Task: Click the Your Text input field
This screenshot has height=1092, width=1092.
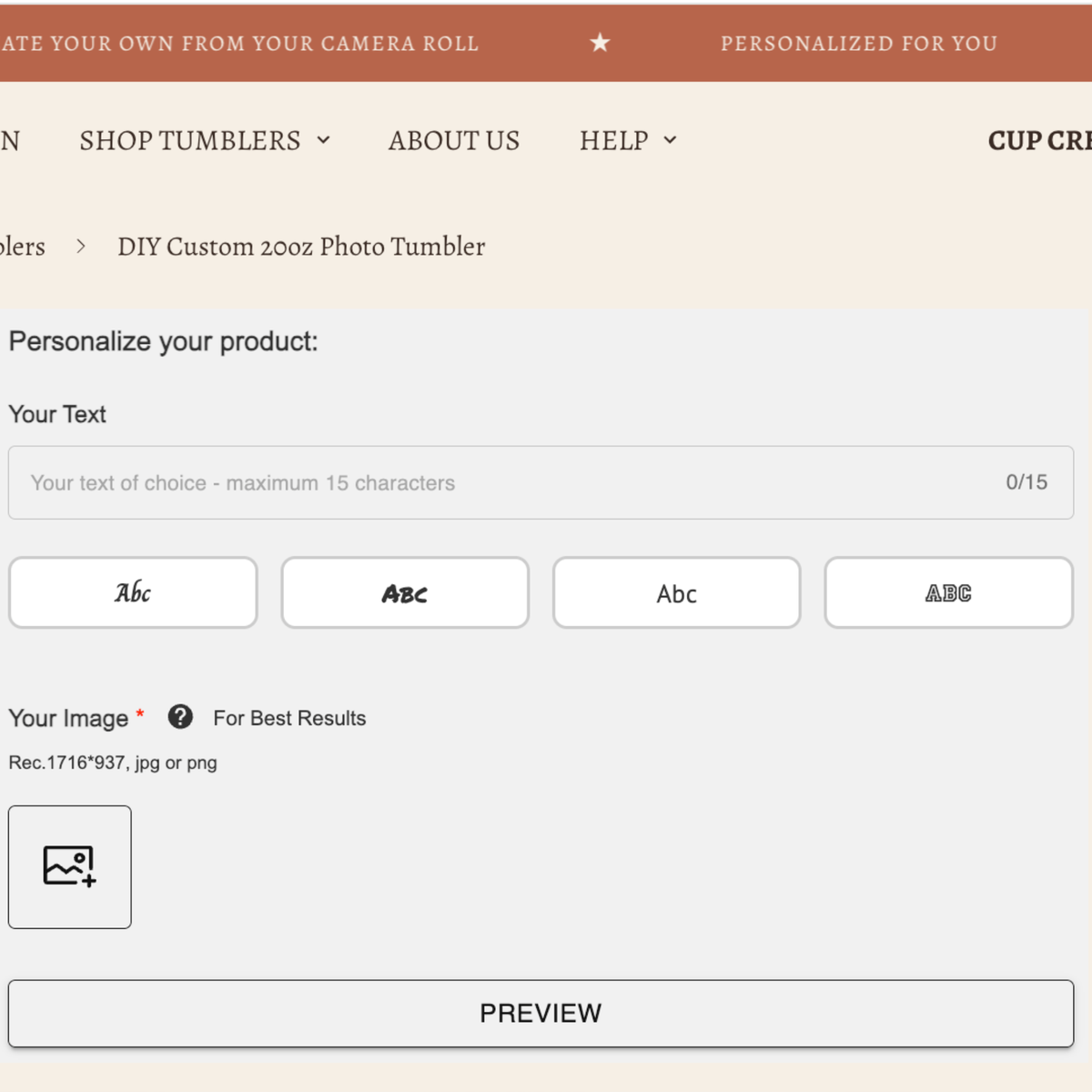Action: pos(541,482)
